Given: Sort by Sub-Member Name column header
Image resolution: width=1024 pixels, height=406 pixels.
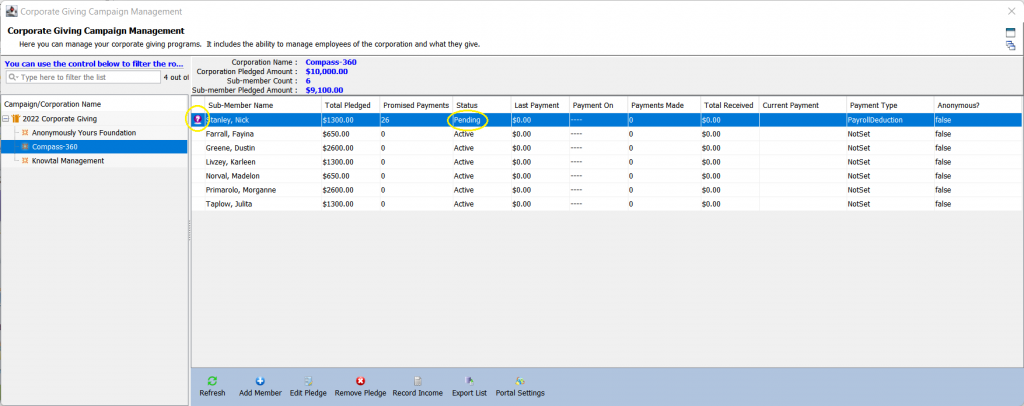Looking at the screenshot, I should click(263, 105).
